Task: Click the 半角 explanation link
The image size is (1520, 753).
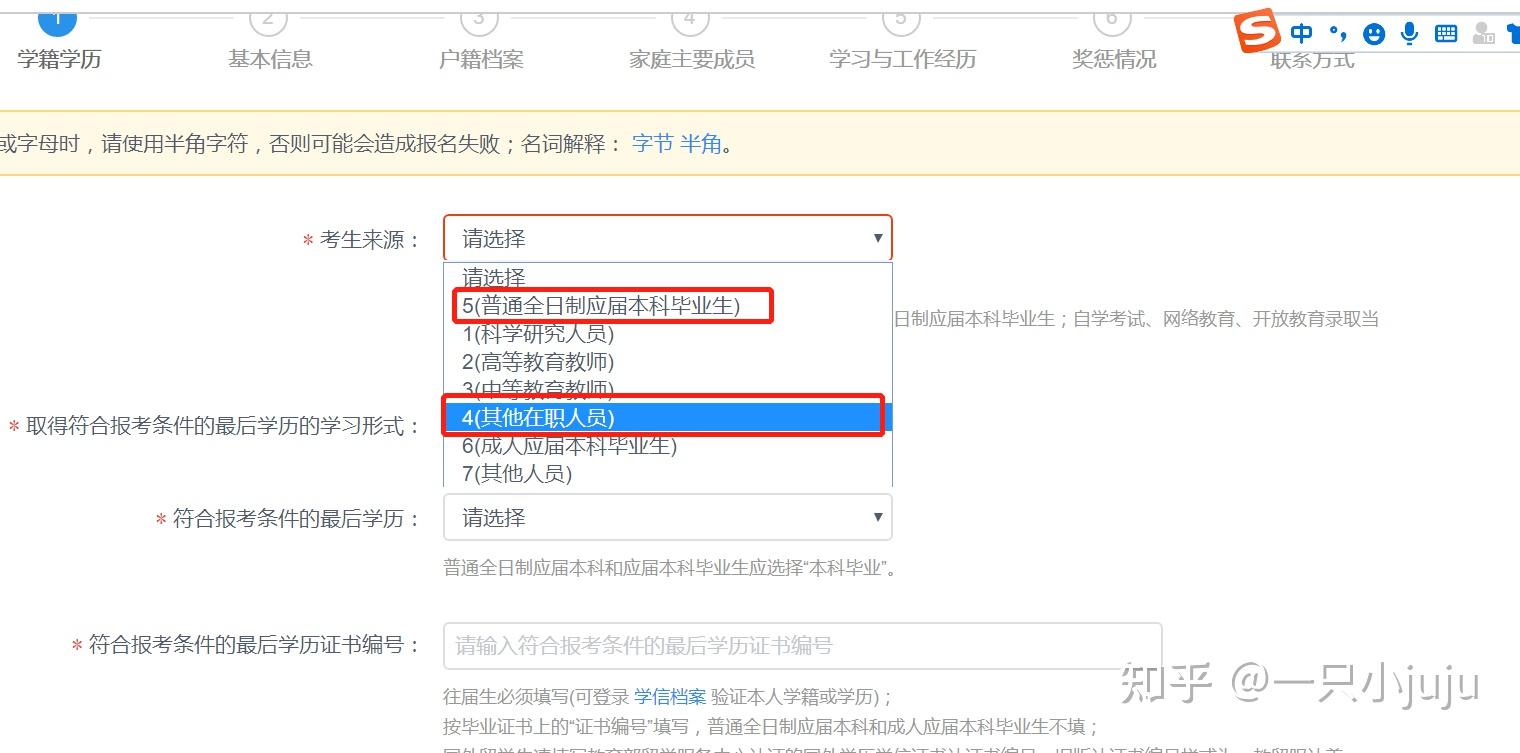Action: click(x=700, y=143)
